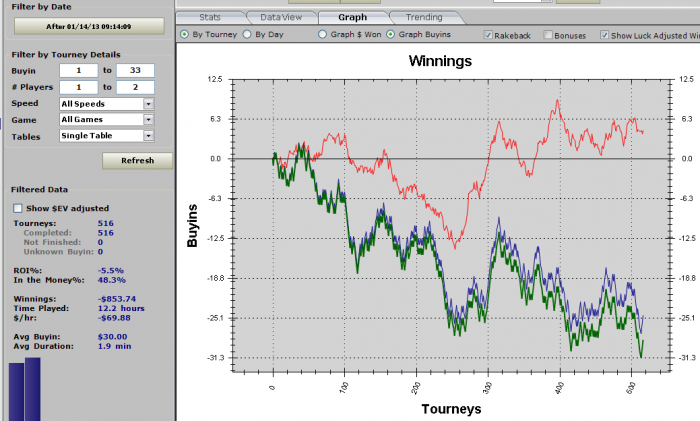Click the Filter by Tourney Details heading
This screenshot has width=700, height=421.
pos(66,54)
